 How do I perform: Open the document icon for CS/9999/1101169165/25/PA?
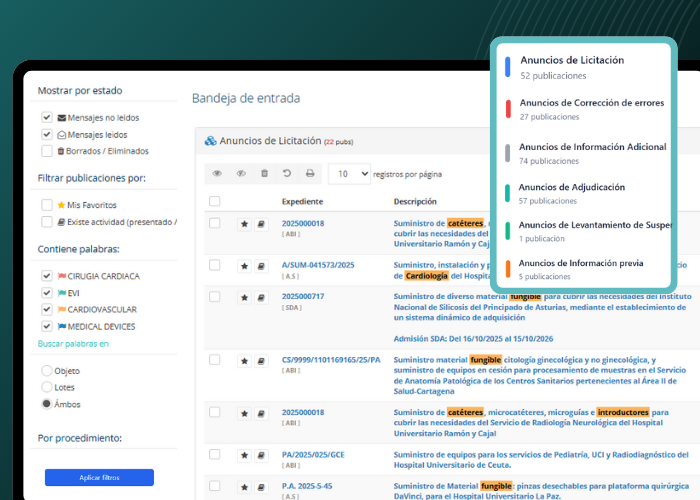click(260, 360)
